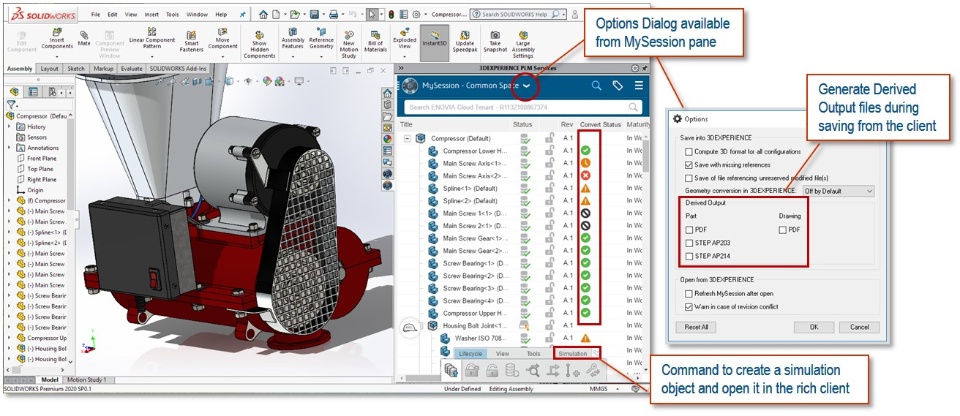960x416 pixels.
Task: Open Exploded View tool
Action: (x=405, y=40)
